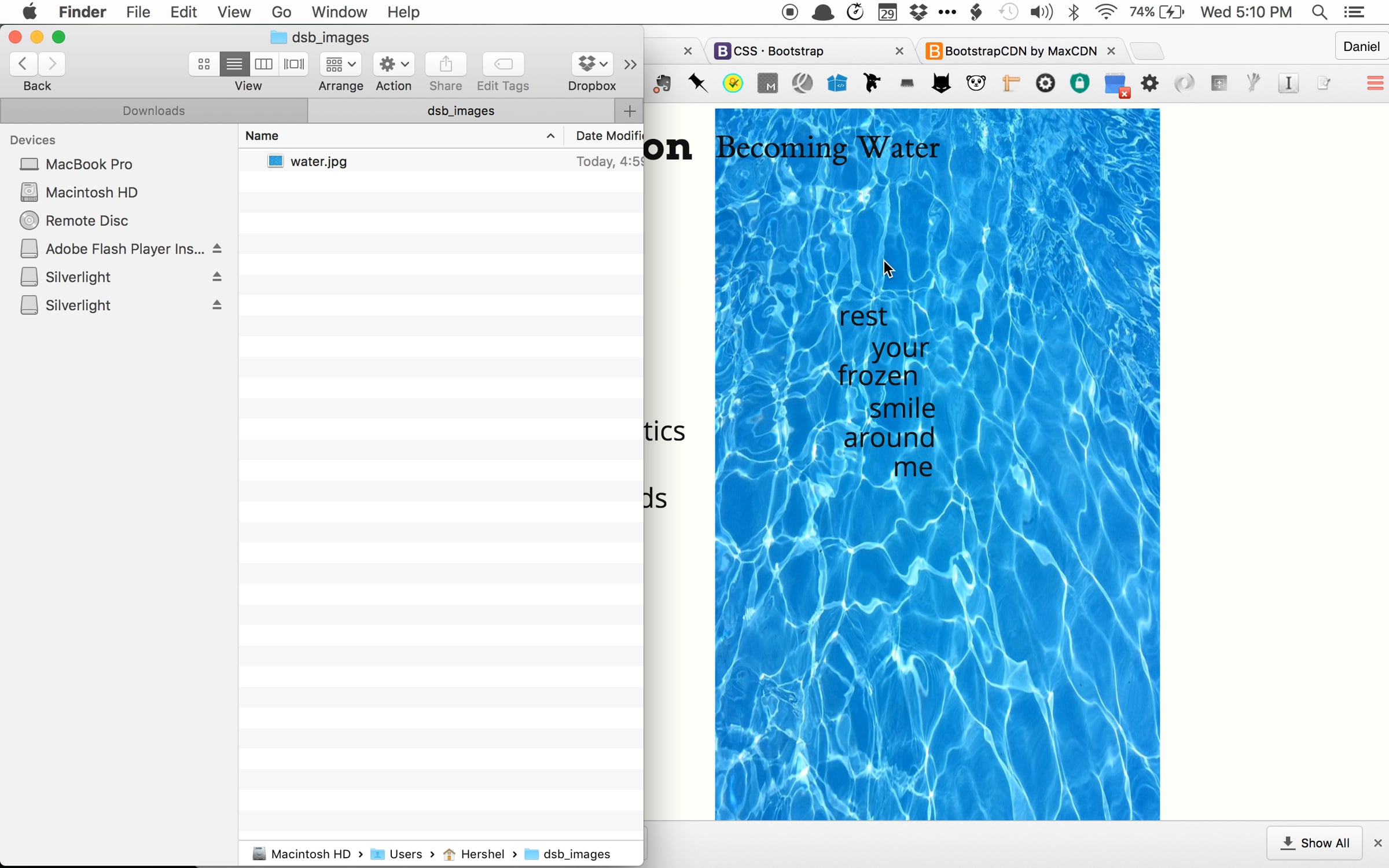Image resolution: width=1389 pixels, height=868 pixels.
Task: Click Show All downloads button
Action: [x=1314, y=843]
